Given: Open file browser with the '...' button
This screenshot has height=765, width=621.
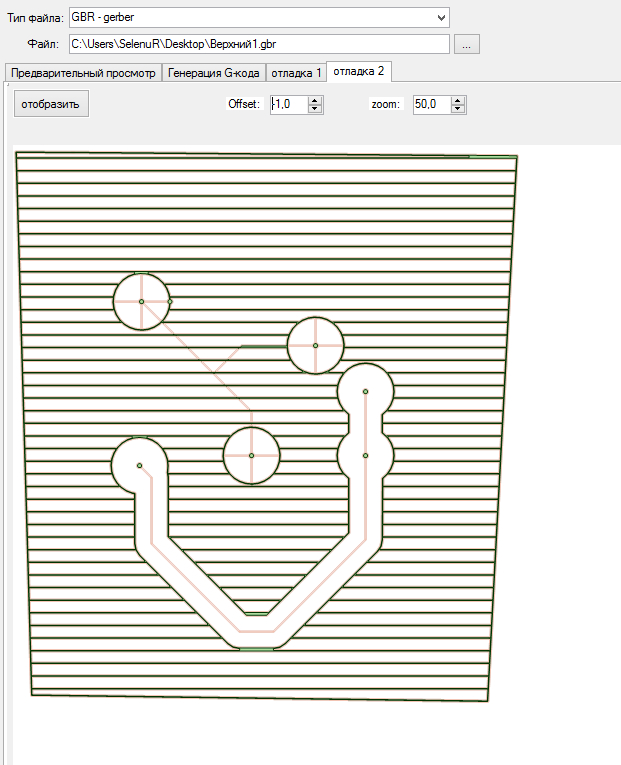Looking at the screenshot, I should (x=467, y=44).
